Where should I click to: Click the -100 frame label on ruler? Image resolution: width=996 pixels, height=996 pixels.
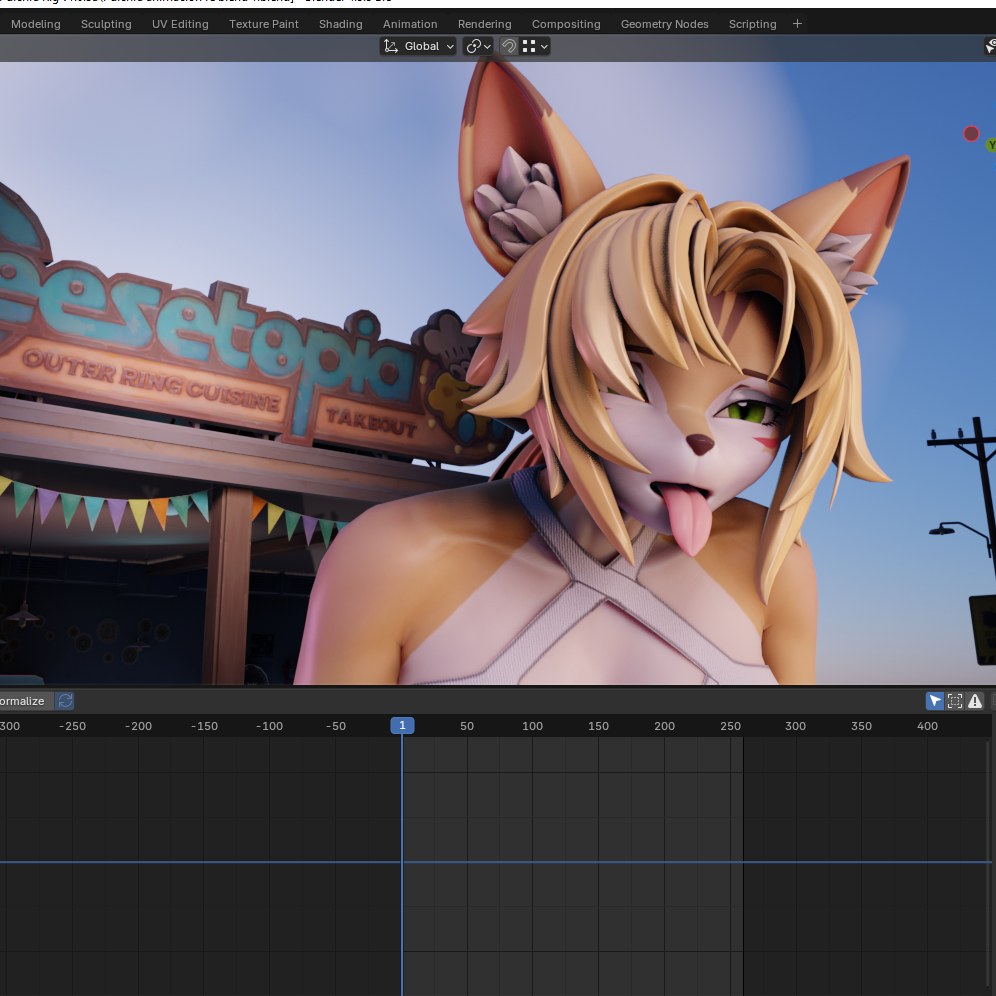269,726
